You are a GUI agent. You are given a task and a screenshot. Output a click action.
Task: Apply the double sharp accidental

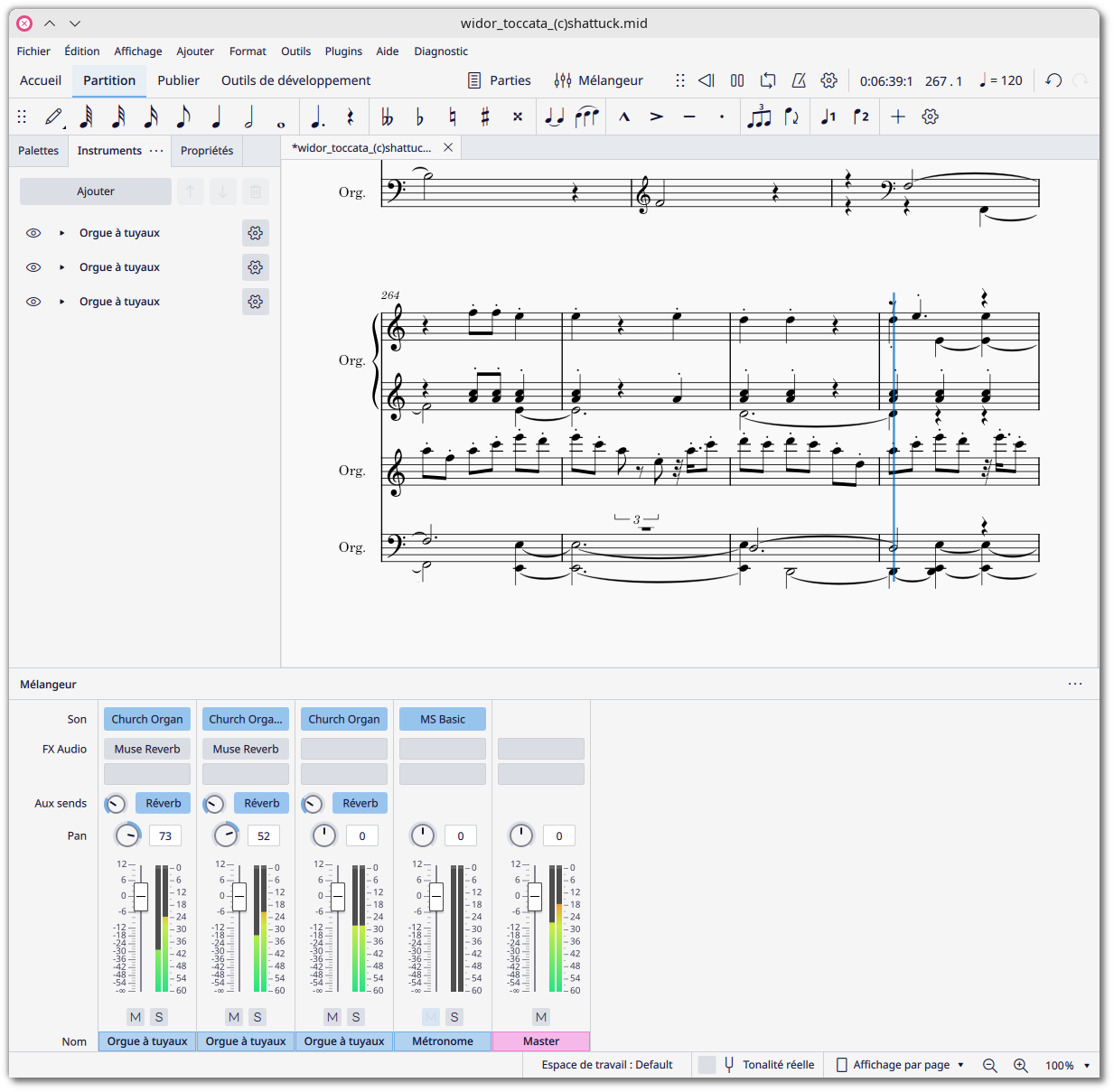(x=518, y=117)
